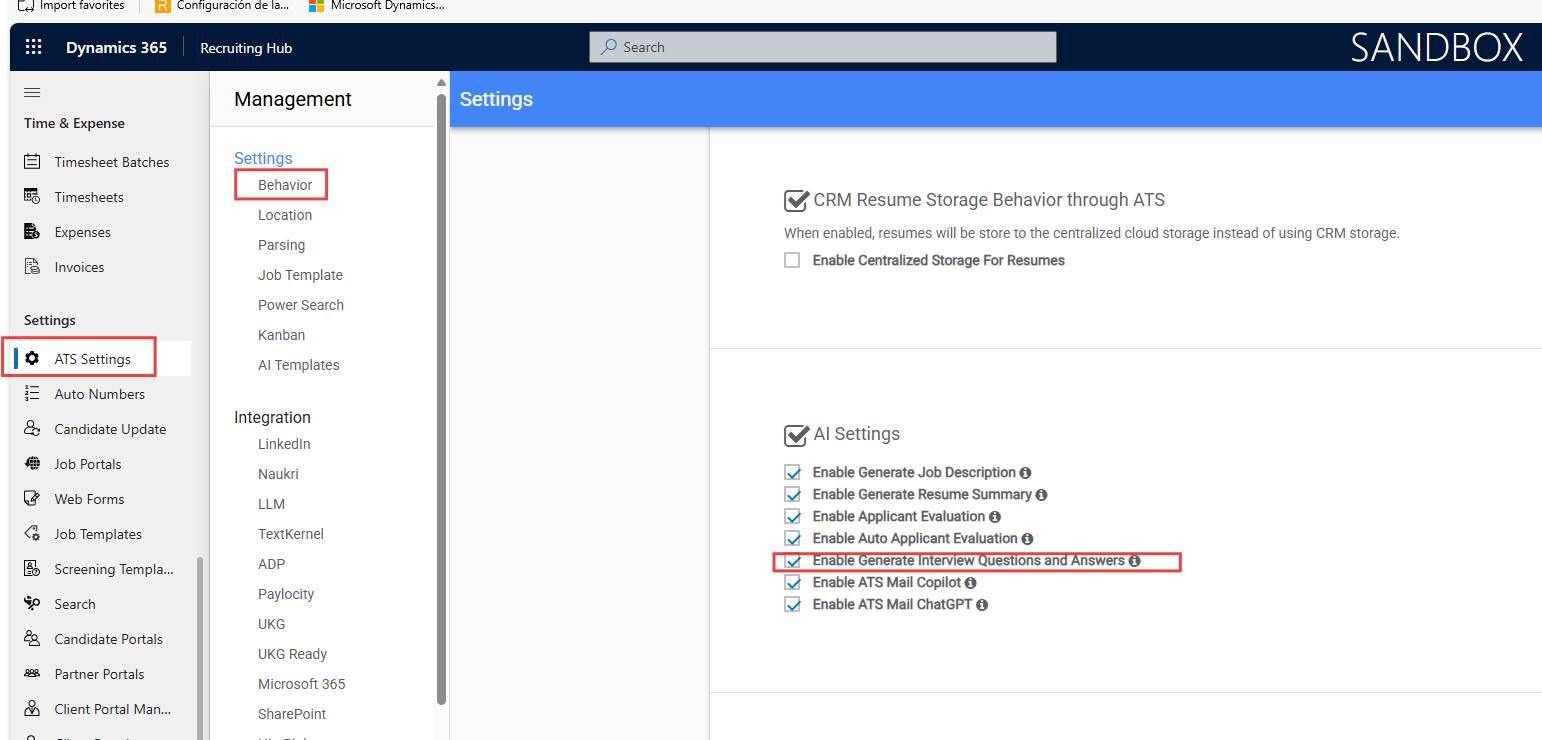Click the Timesheet Batches icon
The height and width of the screenshot is (740, 1542).
32,162
